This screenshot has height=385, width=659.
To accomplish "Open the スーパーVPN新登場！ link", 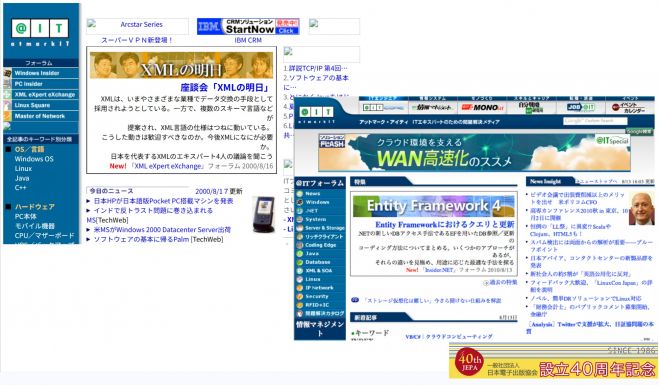I will click(136, 40).
